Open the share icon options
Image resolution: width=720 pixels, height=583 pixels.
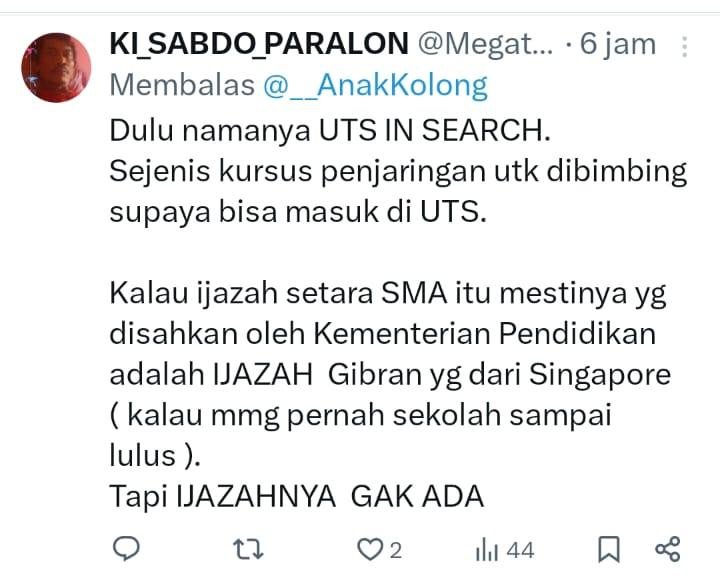click(x=668, y=549)
